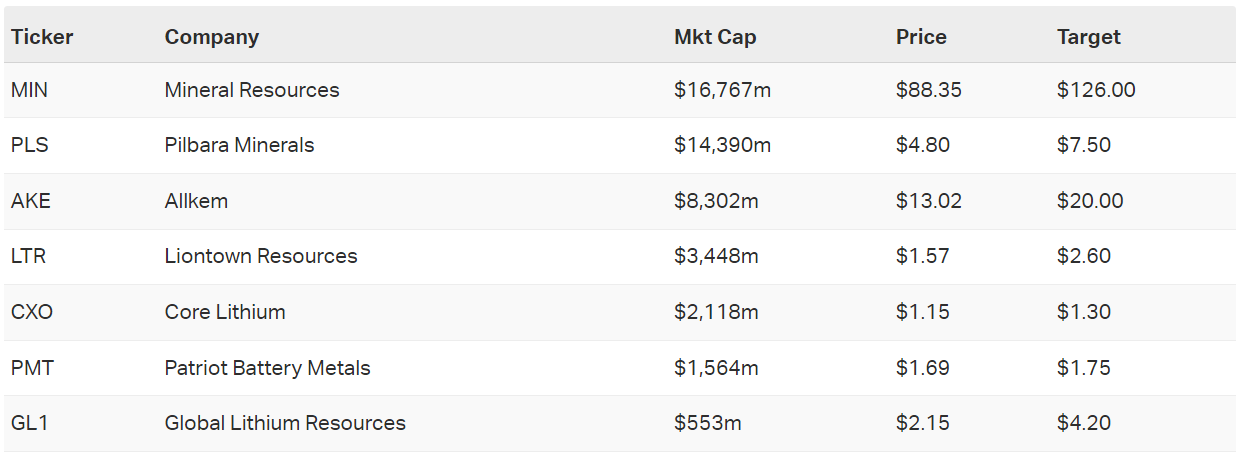Click the Mkt Cap column header
This screenshot has width=1240, height=459.
pyautogui.click(x=715, y=37)
